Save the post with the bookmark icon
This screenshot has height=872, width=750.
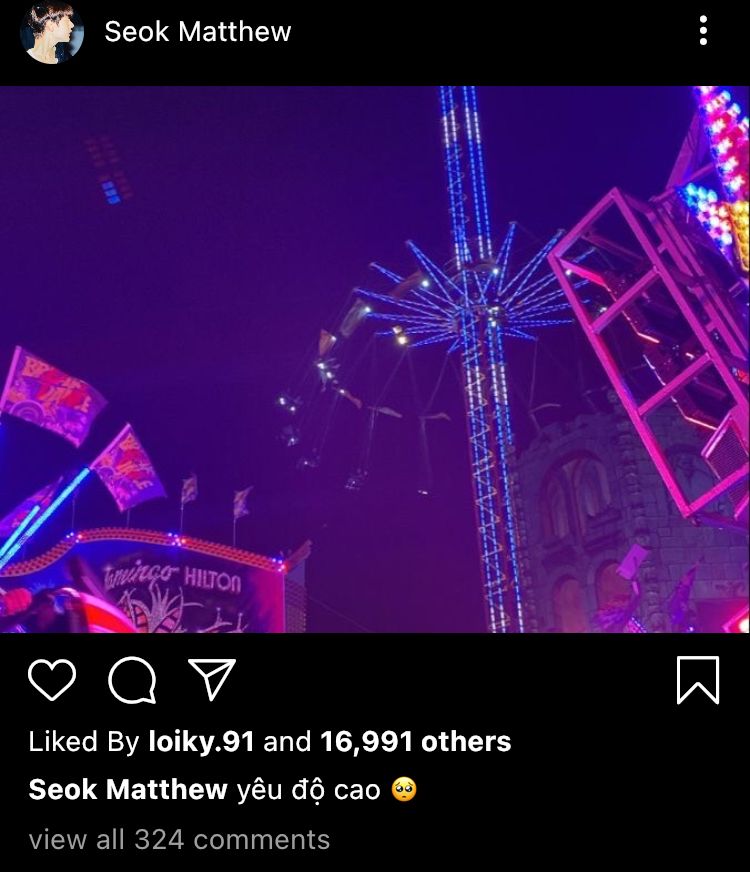click(697, 680)
